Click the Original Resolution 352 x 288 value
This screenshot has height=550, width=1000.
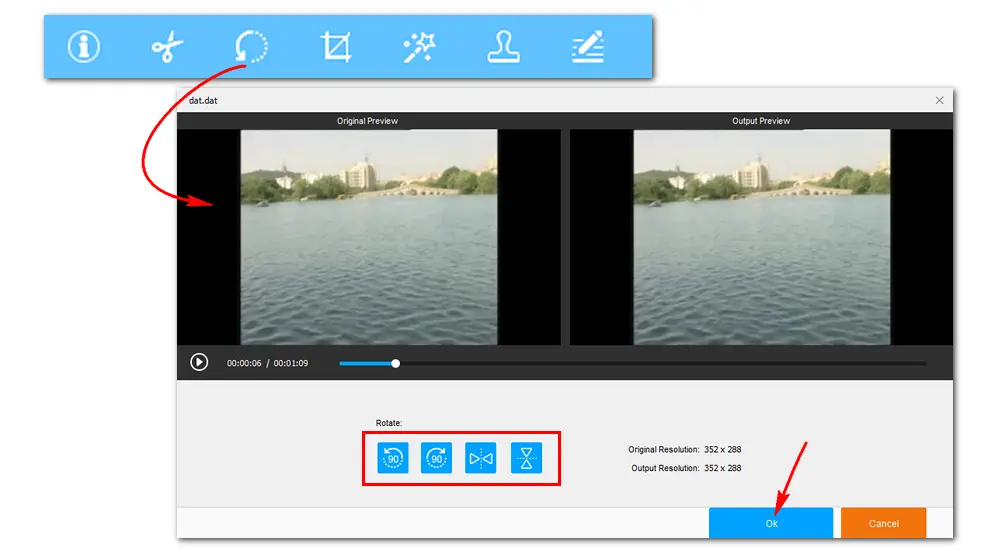click(x=723, y=449)
